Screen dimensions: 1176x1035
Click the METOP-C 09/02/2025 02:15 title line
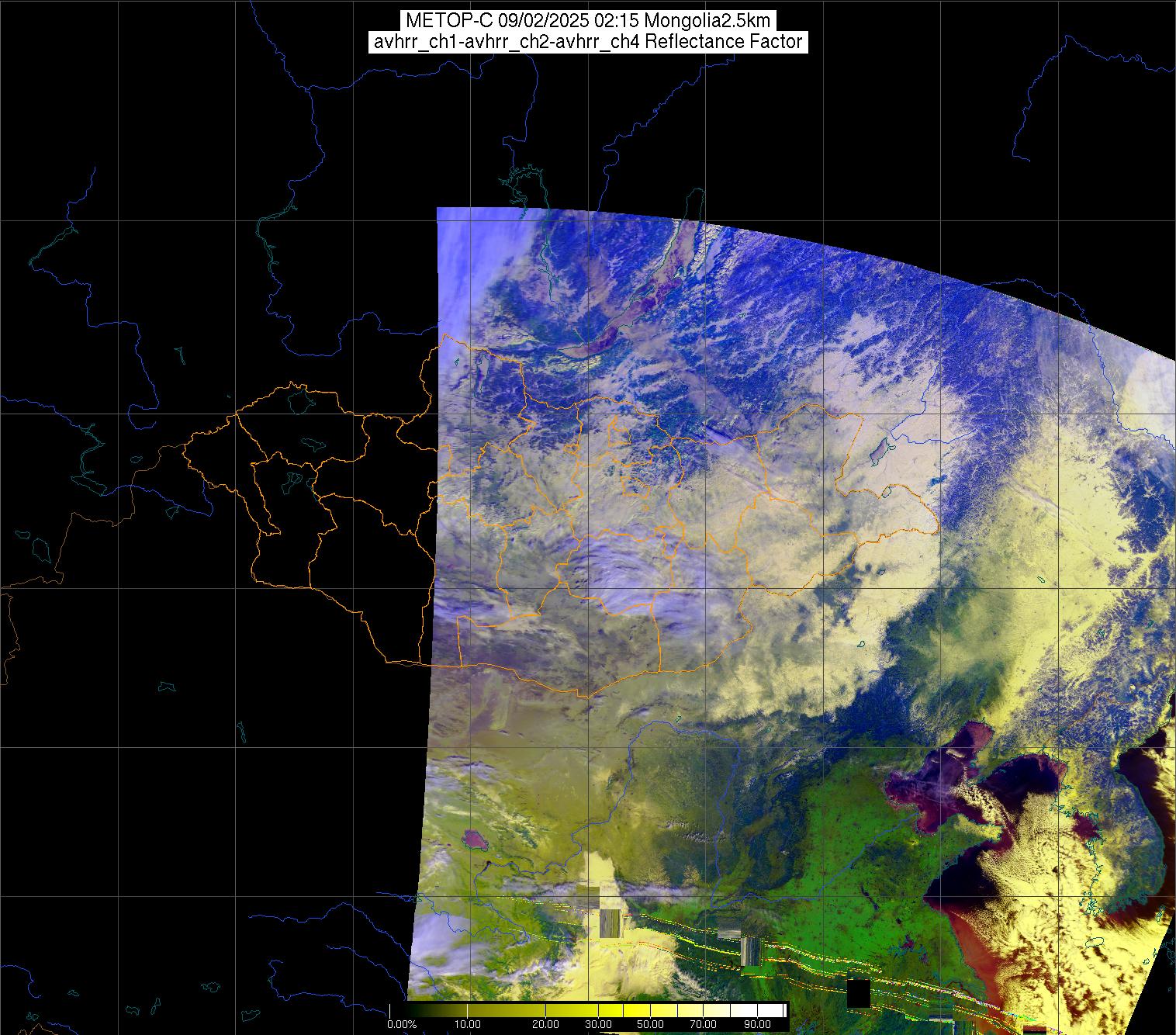click(x=587, y=20)
